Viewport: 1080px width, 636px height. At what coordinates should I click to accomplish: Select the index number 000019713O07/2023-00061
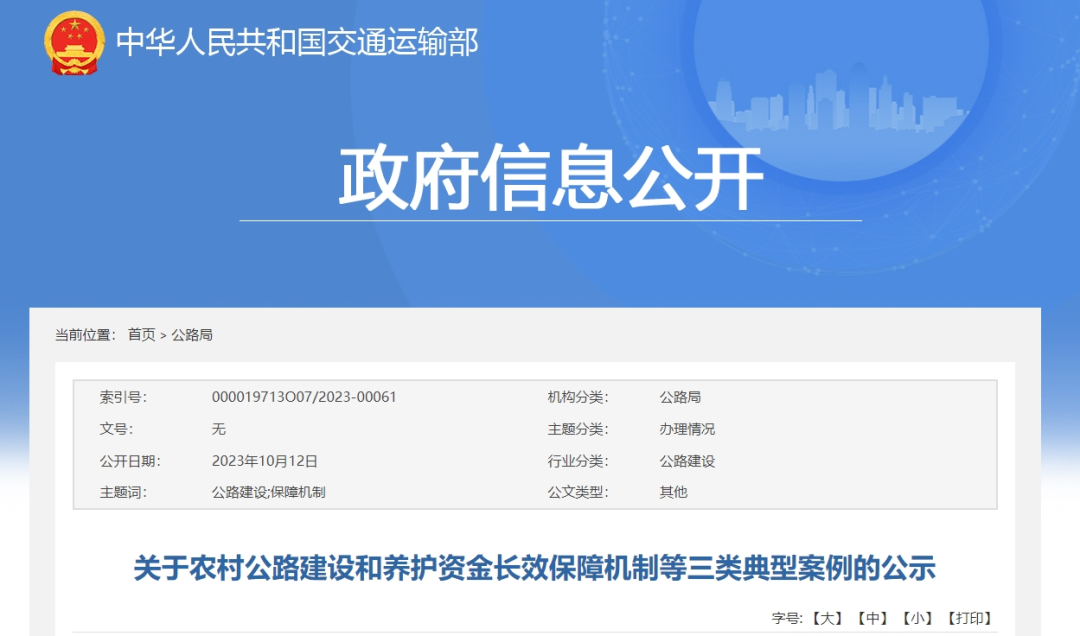click(x=304, y=397)
